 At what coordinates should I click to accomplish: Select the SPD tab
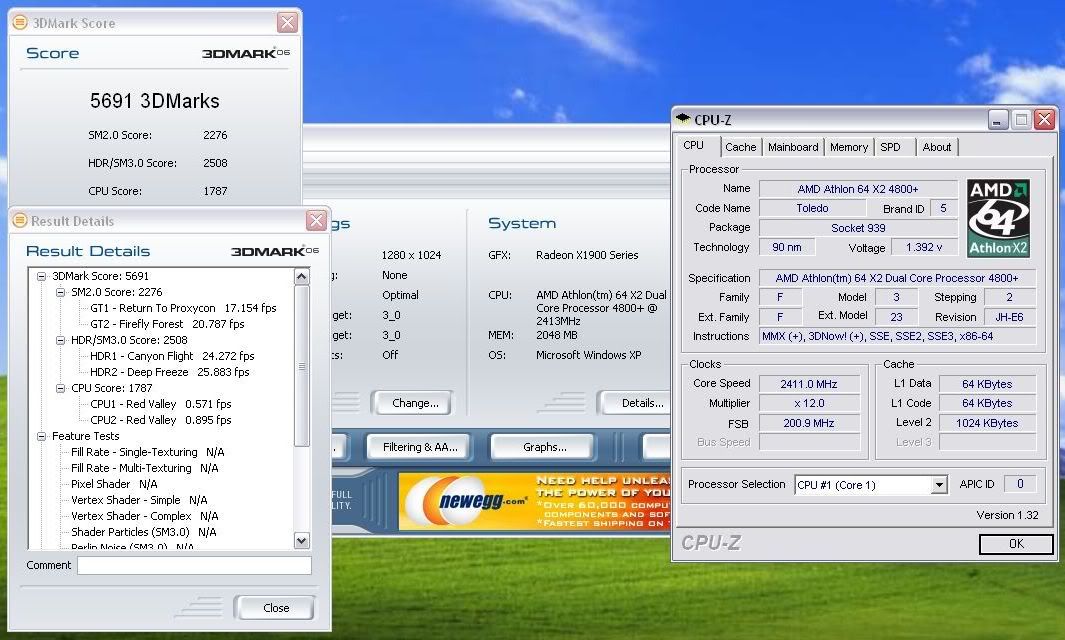click(890, 147)
